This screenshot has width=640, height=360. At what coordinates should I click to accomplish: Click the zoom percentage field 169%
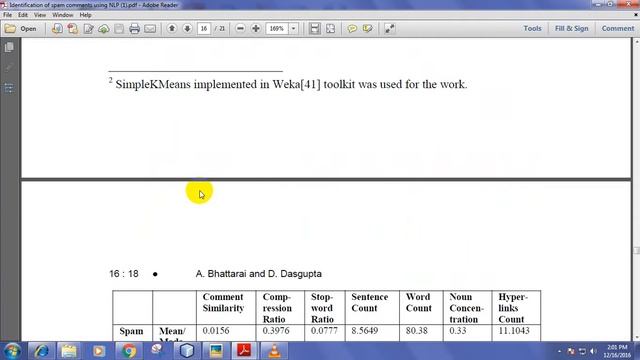click(277, 29)
